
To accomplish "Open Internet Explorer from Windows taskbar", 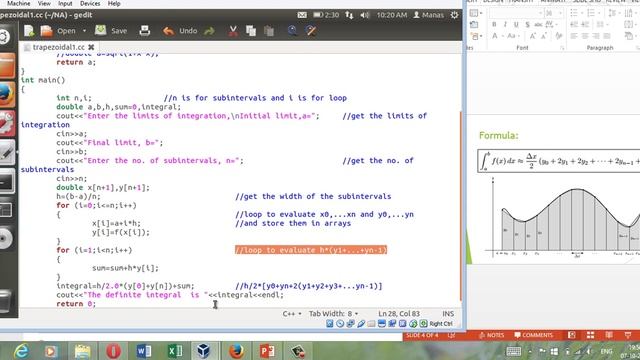I will pos(20,351).
